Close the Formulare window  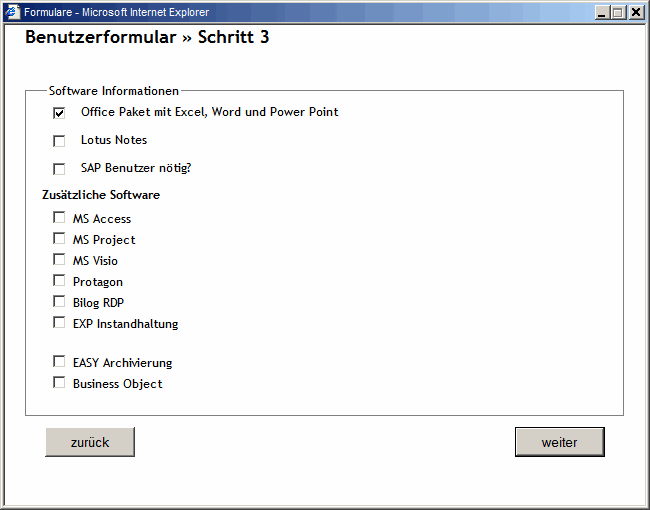[x=635, y=12]
